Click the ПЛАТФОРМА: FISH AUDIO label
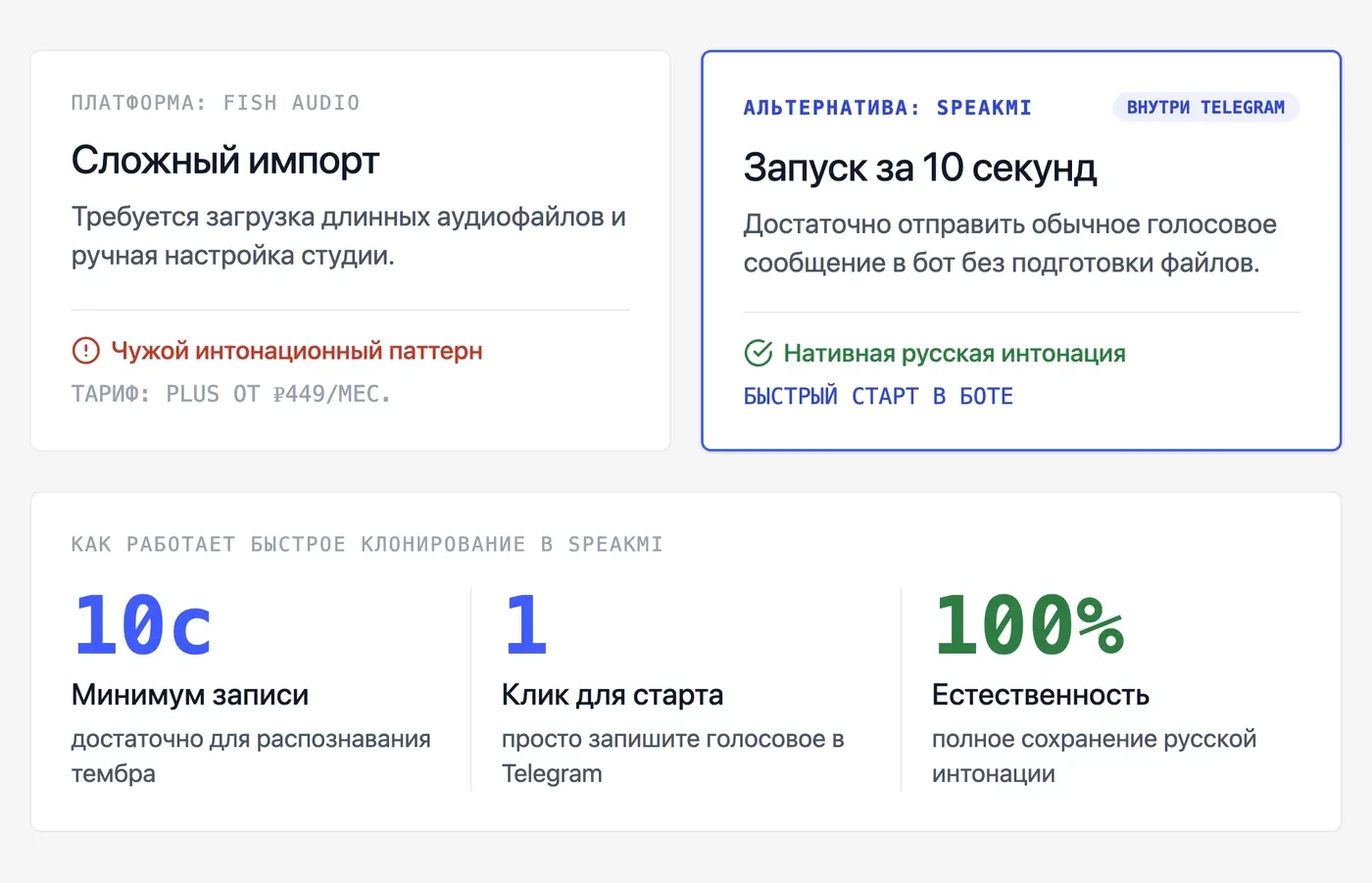Viewport: 1372px width, 883px height. (x=216, y=103)
